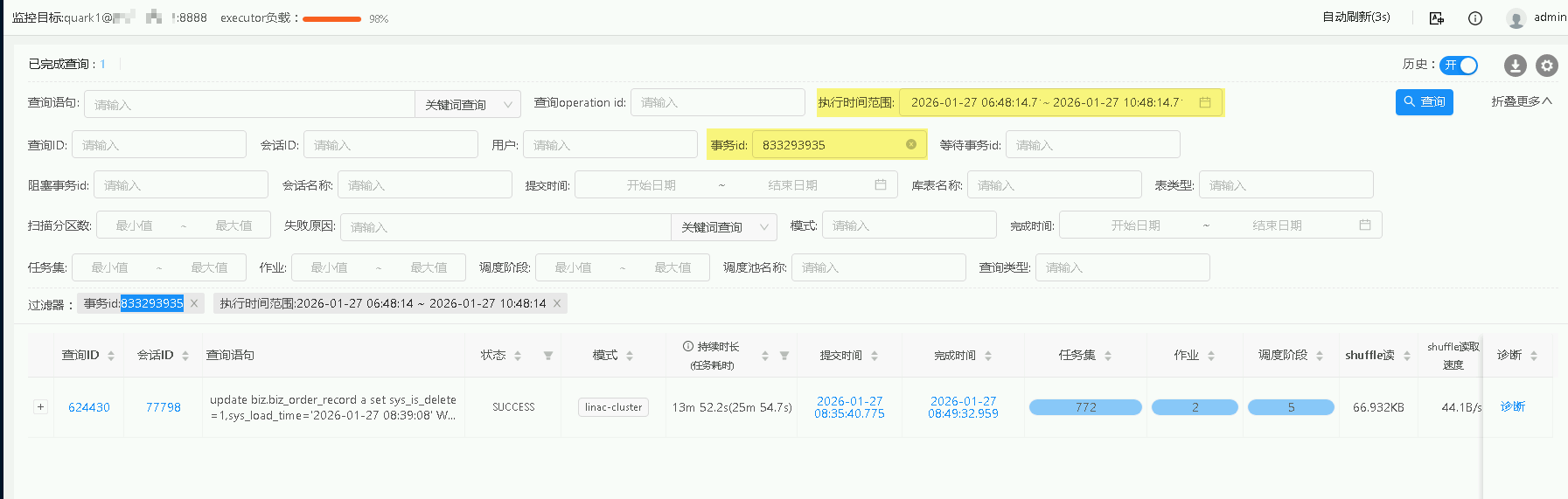
Task: Click the finish time 2026-01-27 08:49:32.959
Action: pos(963,407)
